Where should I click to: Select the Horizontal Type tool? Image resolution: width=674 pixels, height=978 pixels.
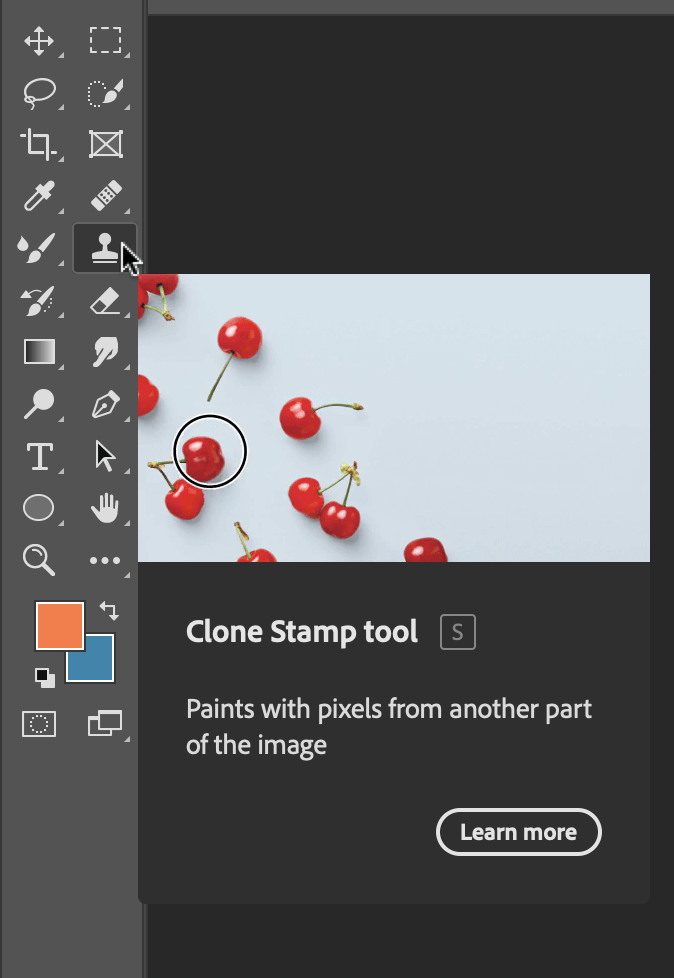pyautogui.click(x=39, y=457)
